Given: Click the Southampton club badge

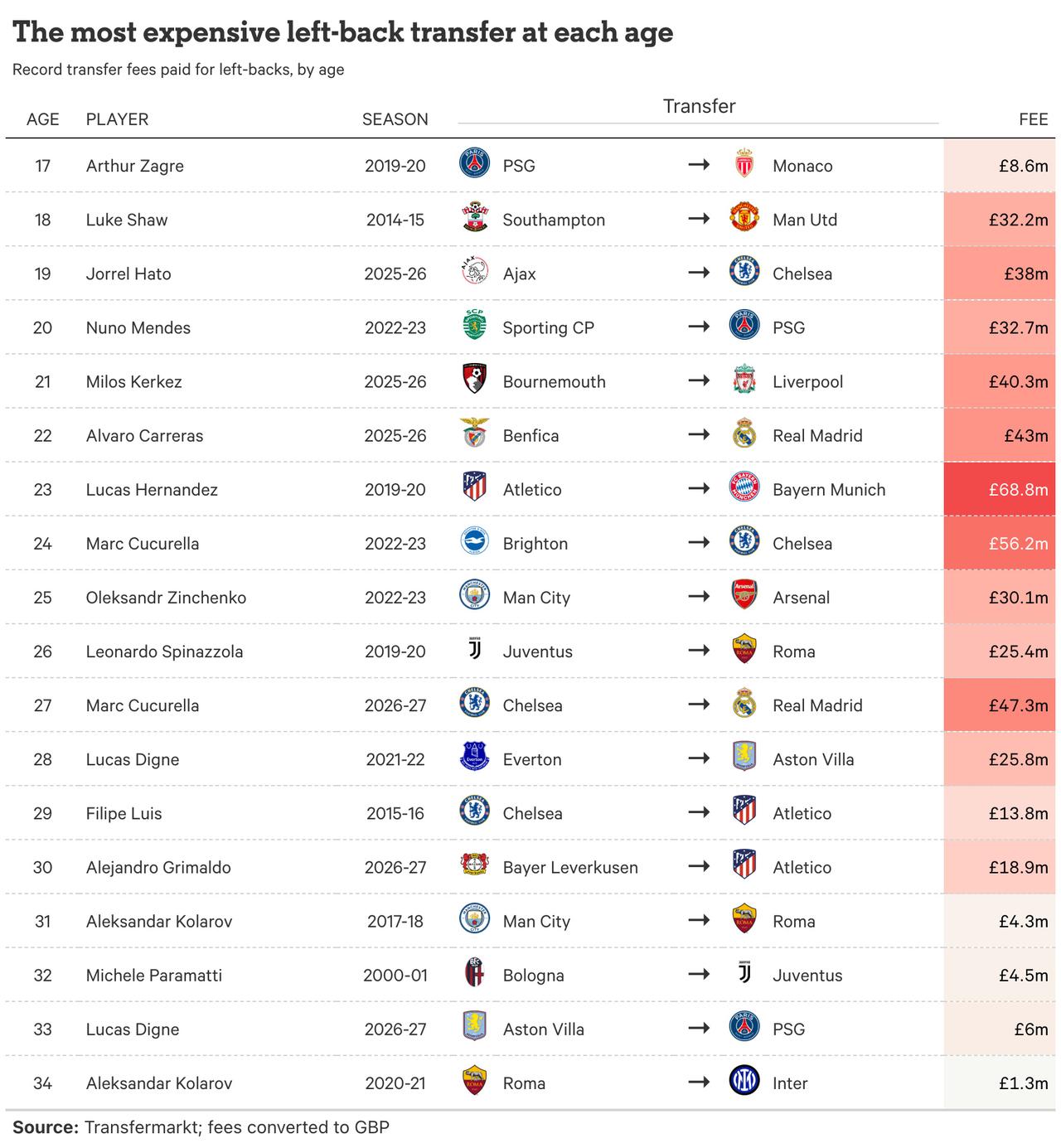Looking at the screenshot, I should (474, 219).
